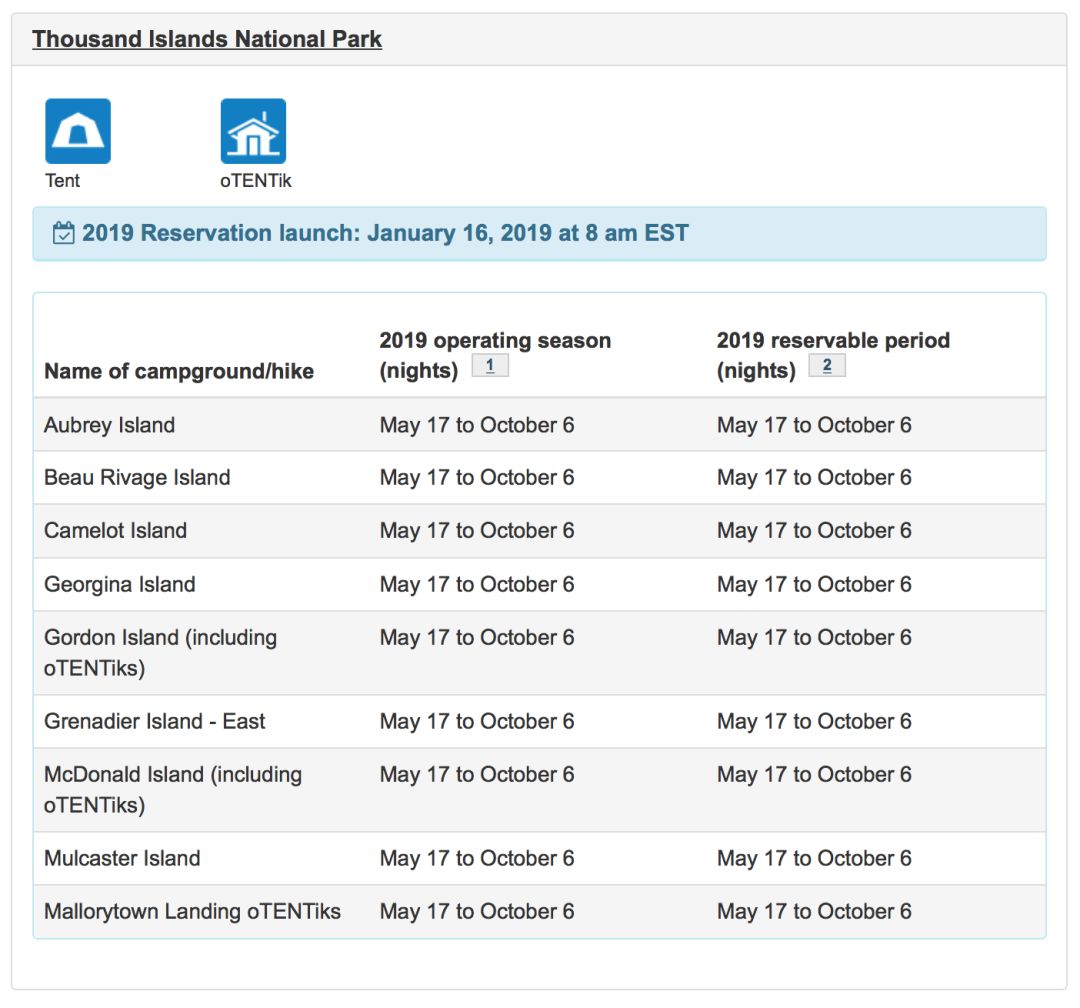
Task: Click Aubrey Island's operating season dates
Action: tap(477, 425)
